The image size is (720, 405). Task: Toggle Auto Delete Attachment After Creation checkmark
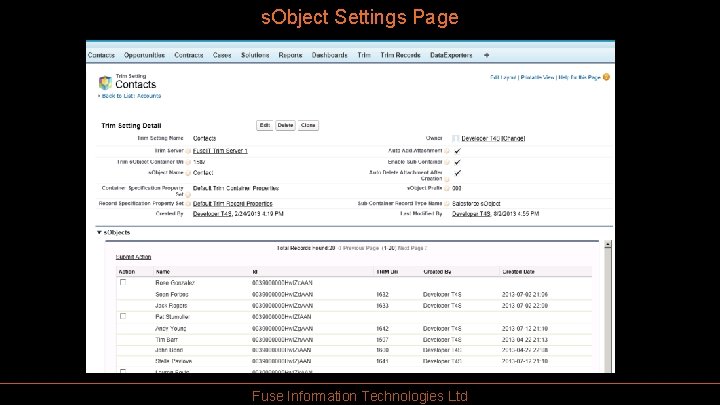(x=457, y=173)
